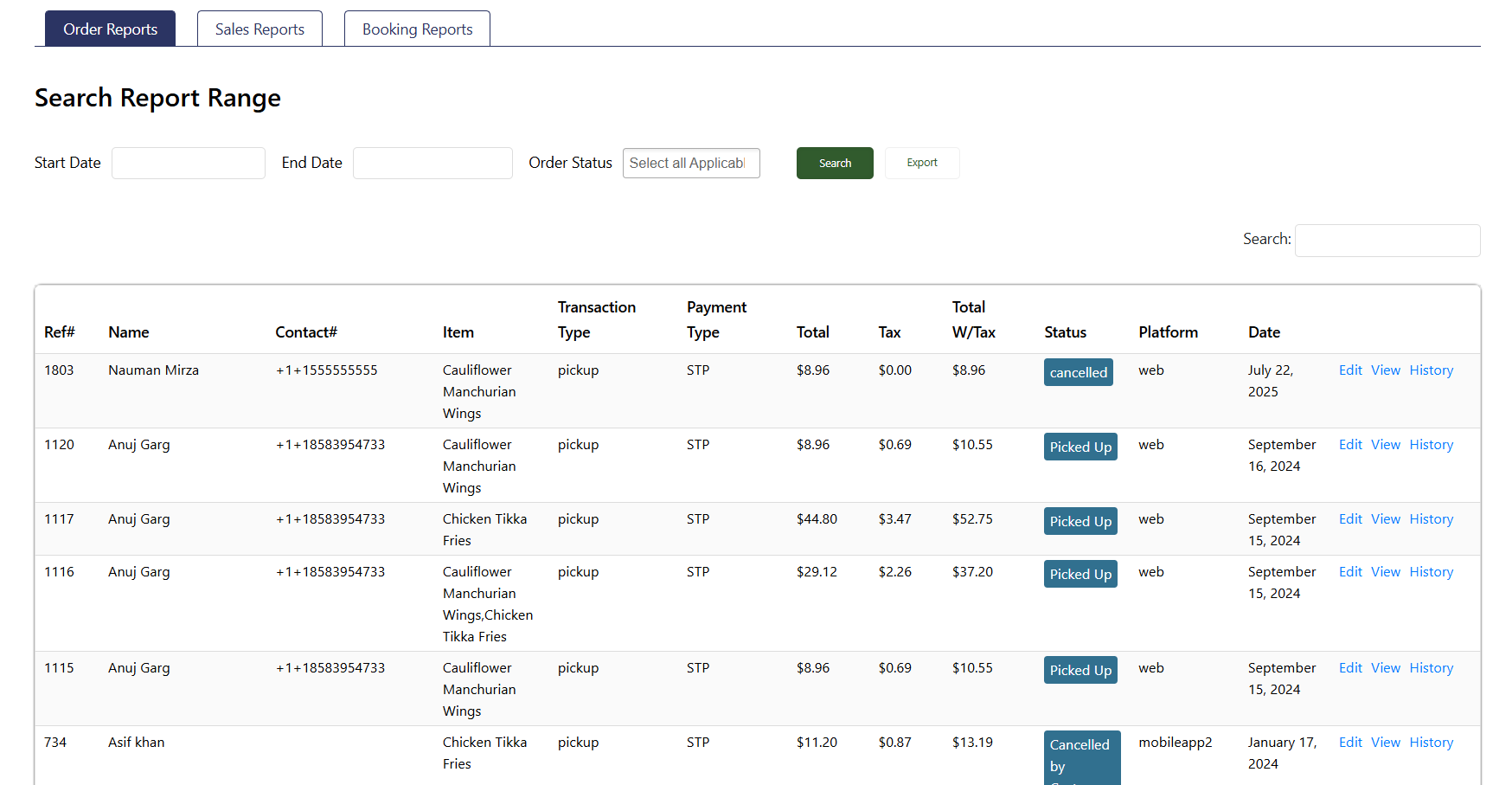The width and height of the screenshot is (1512, 785).
Task: Click Edit link for order 1116
Action: click(x=1350, y=572)
